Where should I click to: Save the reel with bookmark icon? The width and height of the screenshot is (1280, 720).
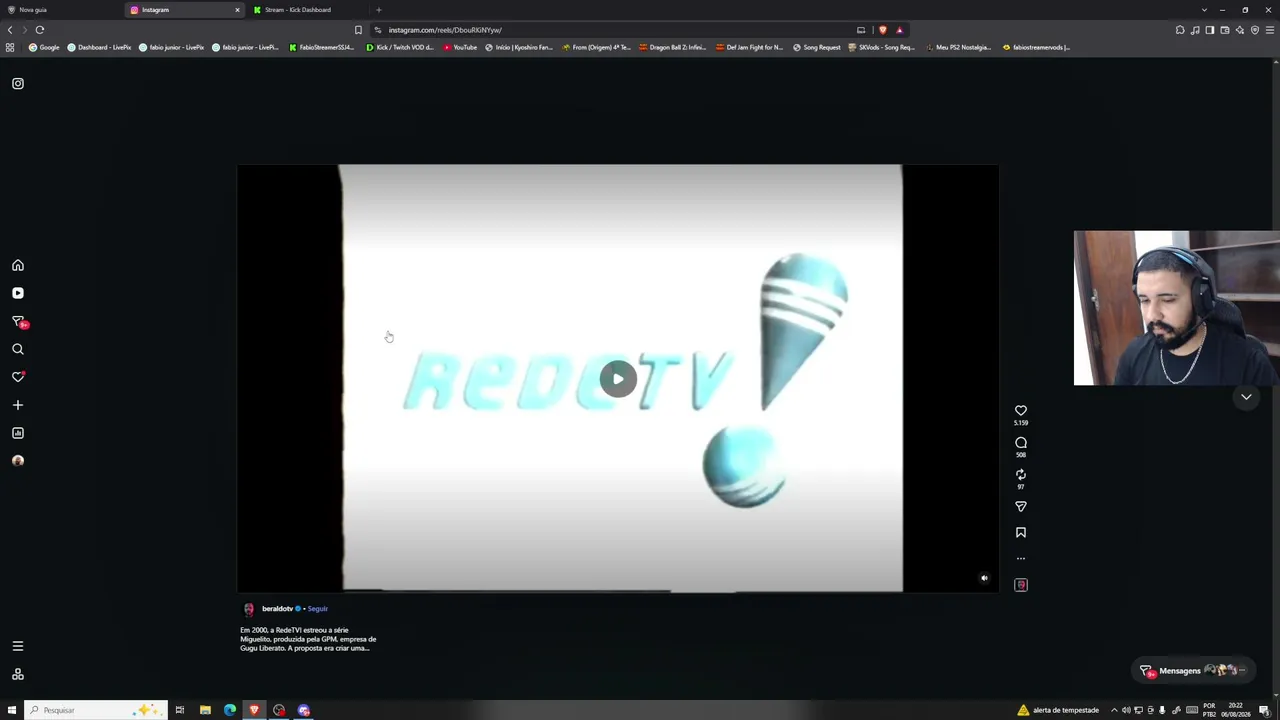(1021, 533)
